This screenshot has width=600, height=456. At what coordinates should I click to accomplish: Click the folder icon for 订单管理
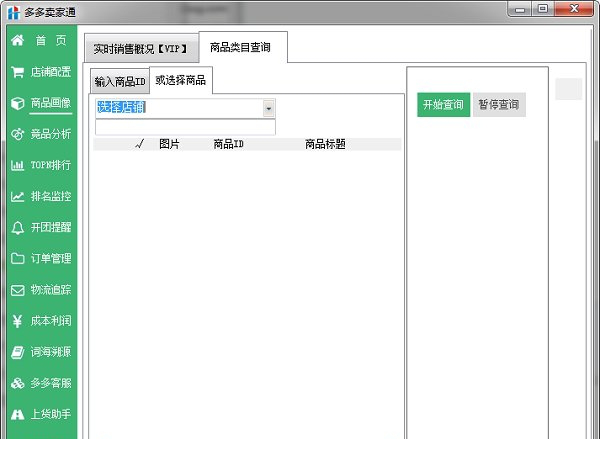pyautogui.click(x=18, y=259)
